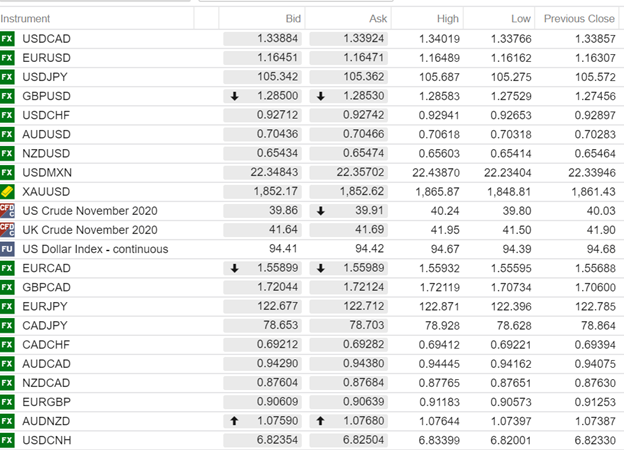The width and height of the screenshot is (624, 450).
Task: Sort by the Instrument column header
Action: (26, 19)
